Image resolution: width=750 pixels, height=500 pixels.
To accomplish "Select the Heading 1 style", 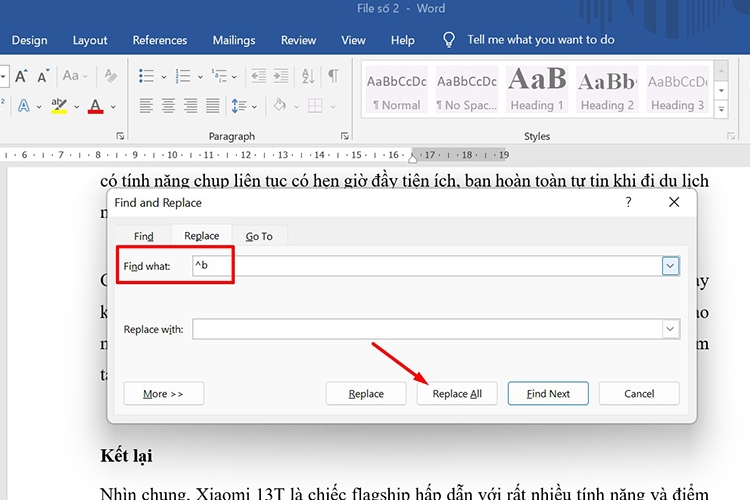I will 538,90.
